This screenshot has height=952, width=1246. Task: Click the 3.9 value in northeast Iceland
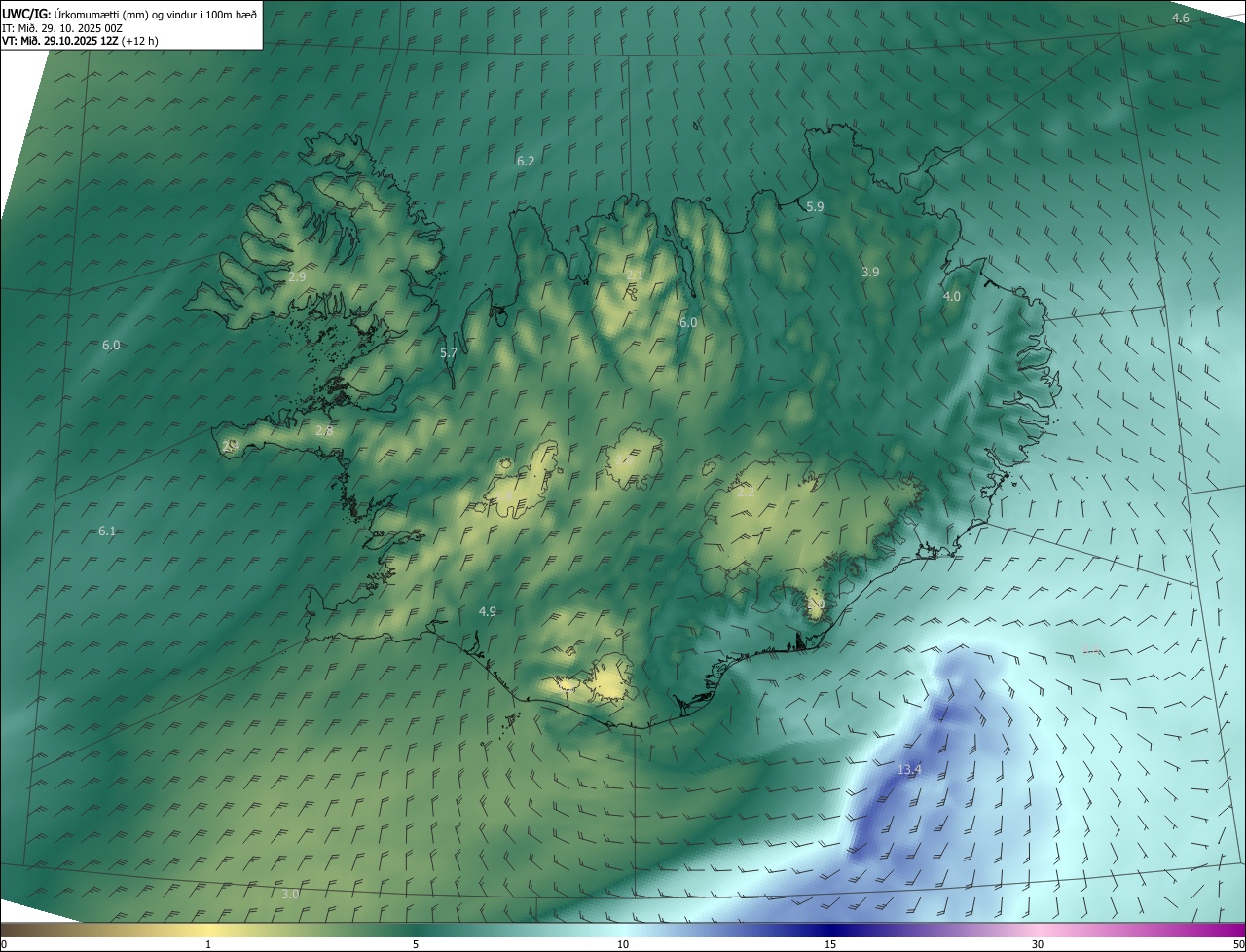[870, 273]
